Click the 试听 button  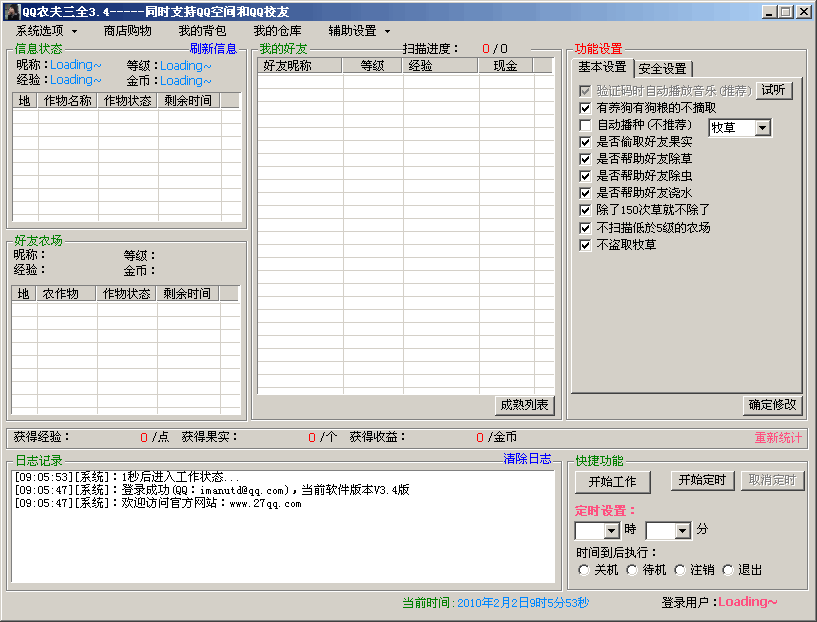pos(774,91)
